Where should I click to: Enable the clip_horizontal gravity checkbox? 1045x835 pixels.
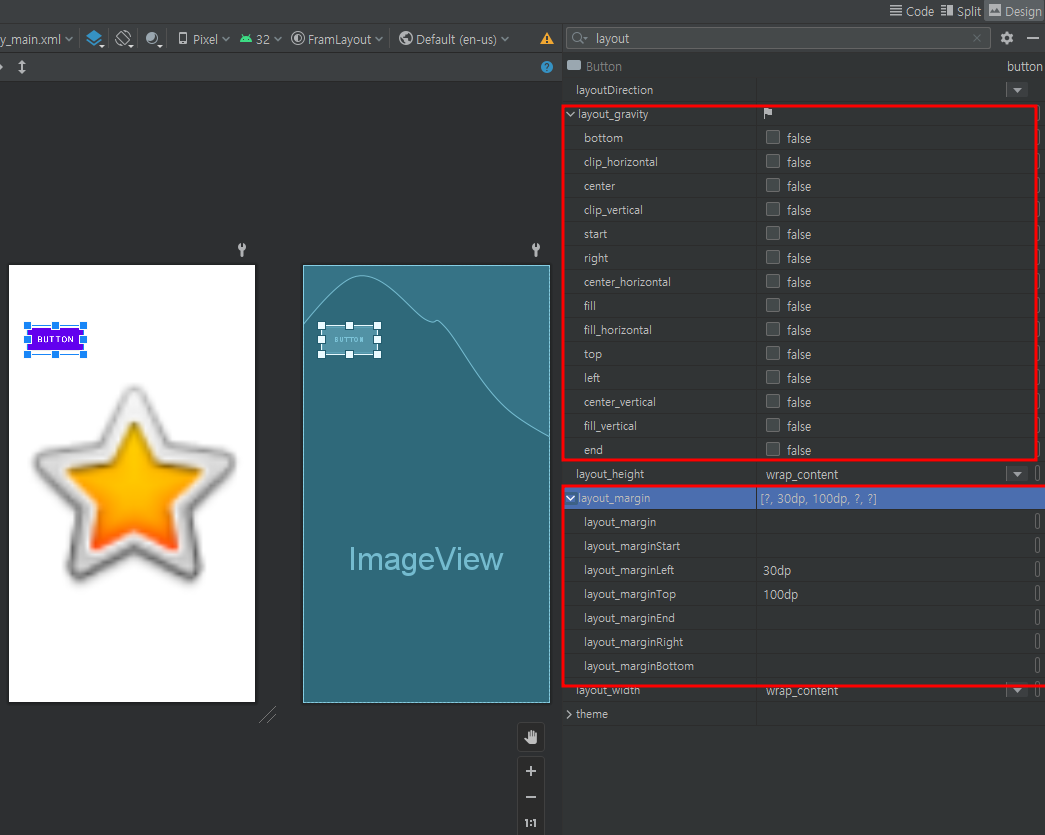tap(772, 161)
